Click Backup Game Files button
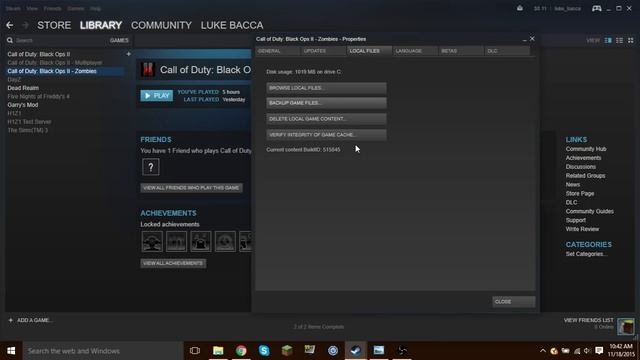The width and height of the screenshot is (640, 360). pos(326,103)
